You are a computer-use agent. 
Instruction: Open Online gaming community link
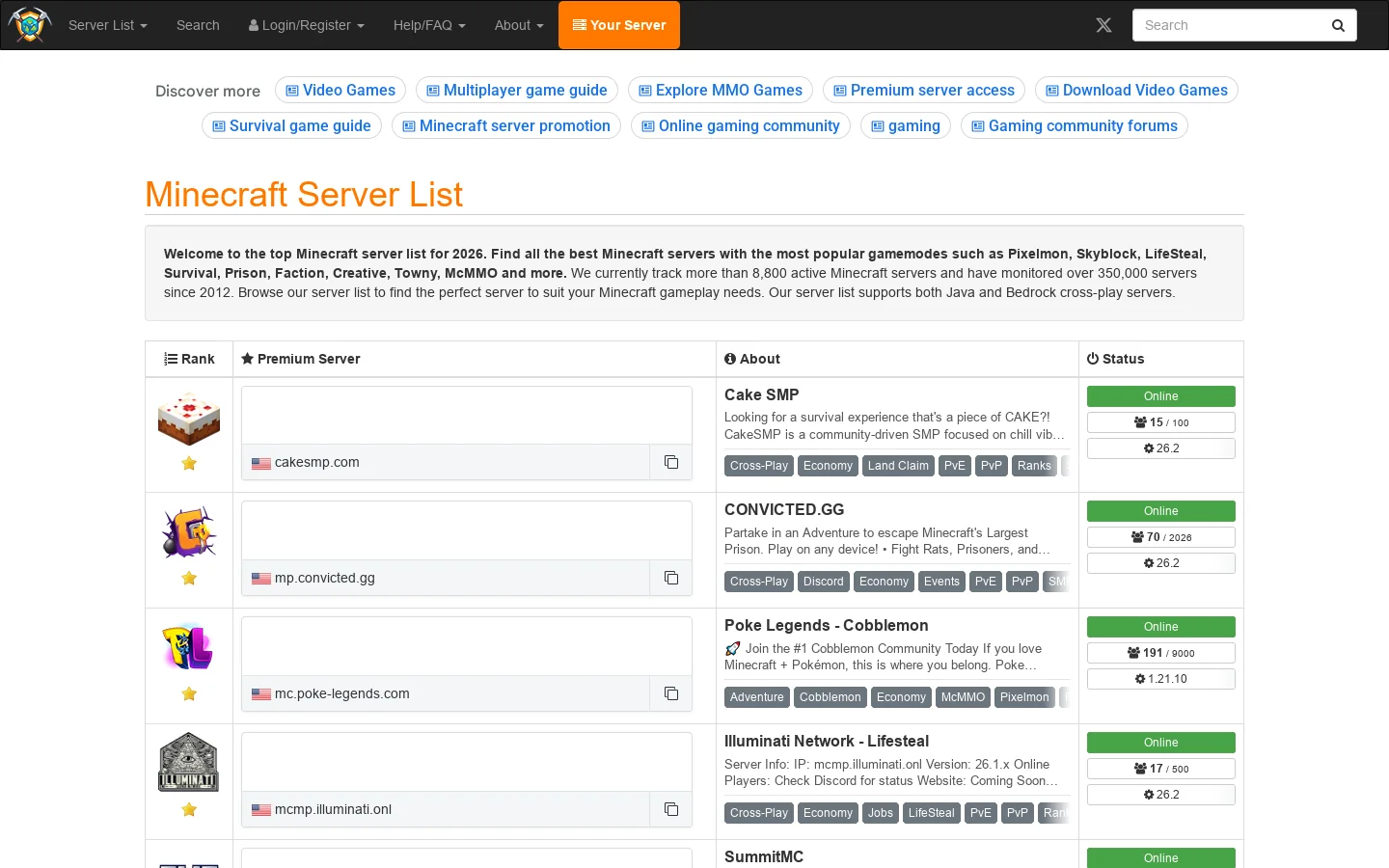741,125
